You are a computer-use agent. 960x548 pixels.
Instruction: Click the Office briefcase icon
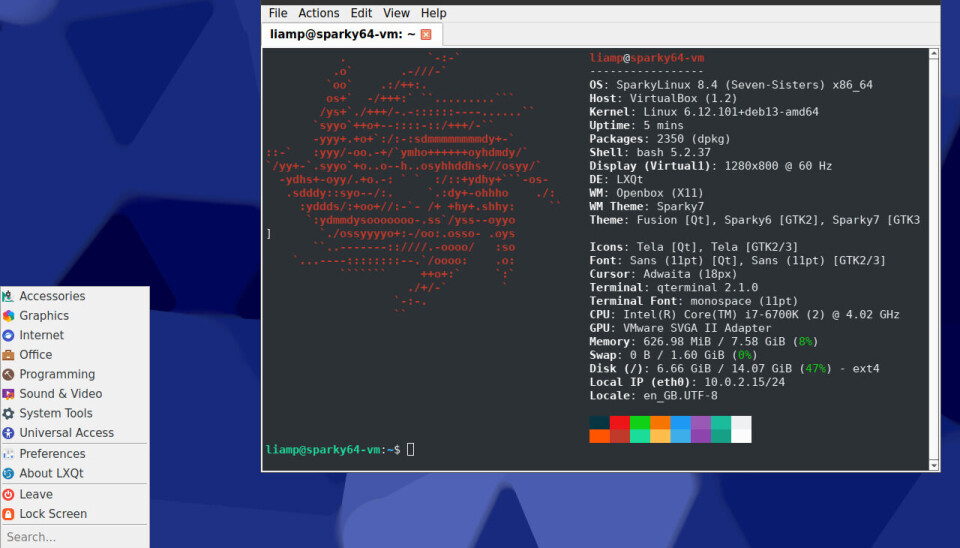tap(8, 355)
